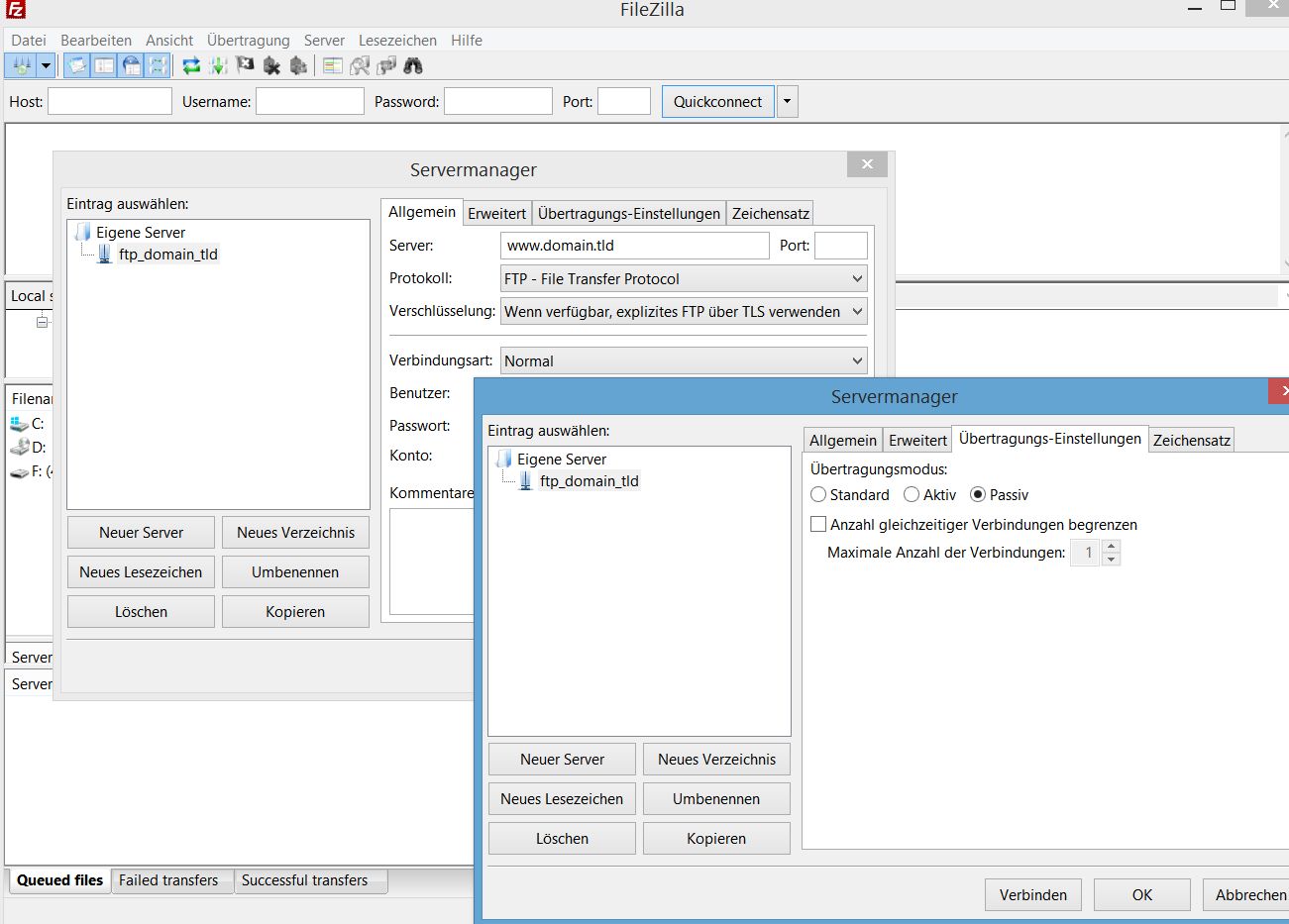Click Neues Lesezeichen in front Servermanager
Screen dimensions: 1289x924
pyautogui.click(x=562, y=799)
